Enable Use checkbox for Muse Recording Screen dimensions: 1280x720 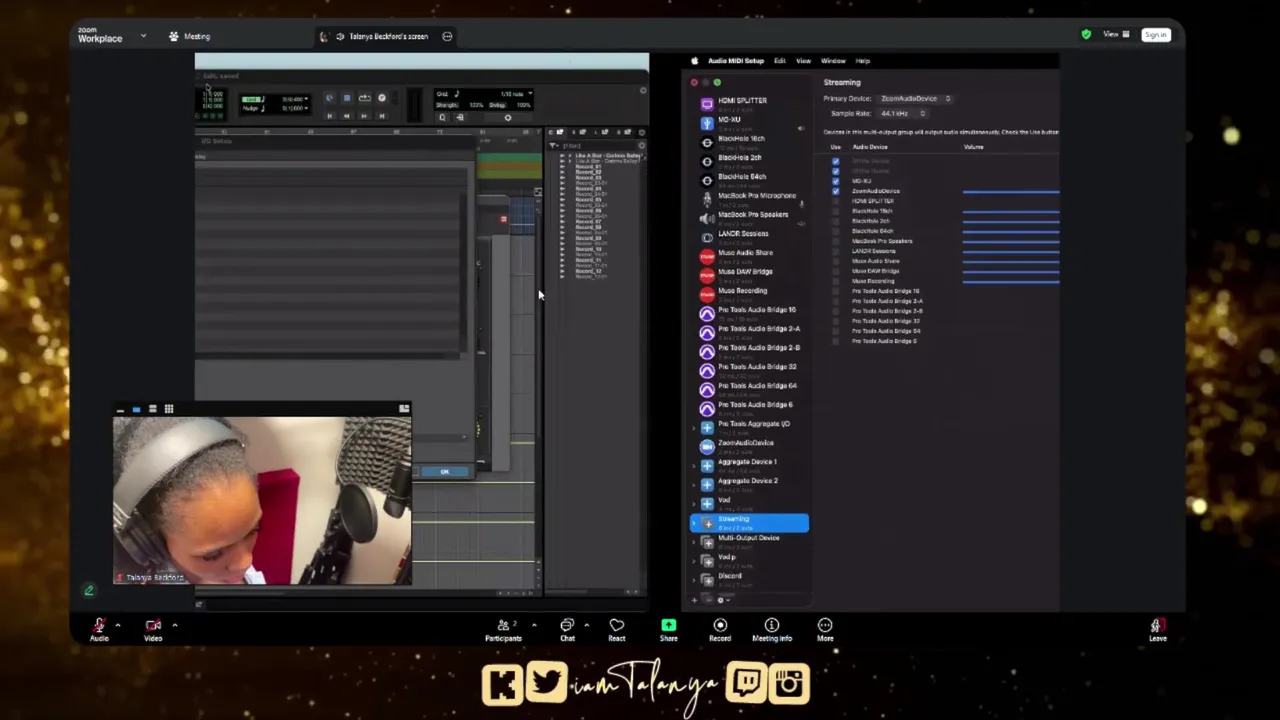[836, 281]
